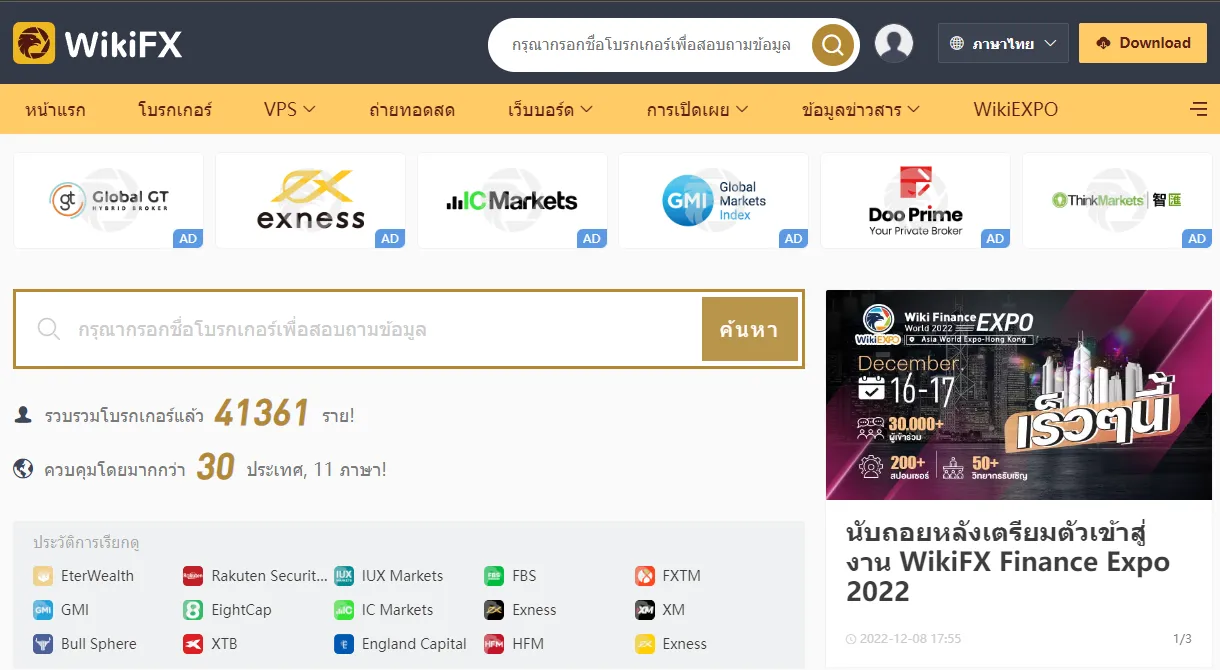
Task: Expand the VPS menu dropdown
Action: [x=290, y=110]
